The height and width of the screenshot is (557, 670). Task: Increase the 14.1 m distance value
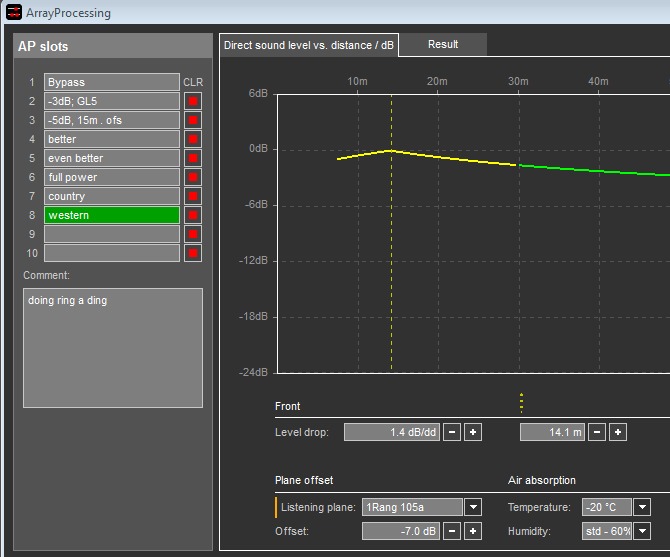618,432
